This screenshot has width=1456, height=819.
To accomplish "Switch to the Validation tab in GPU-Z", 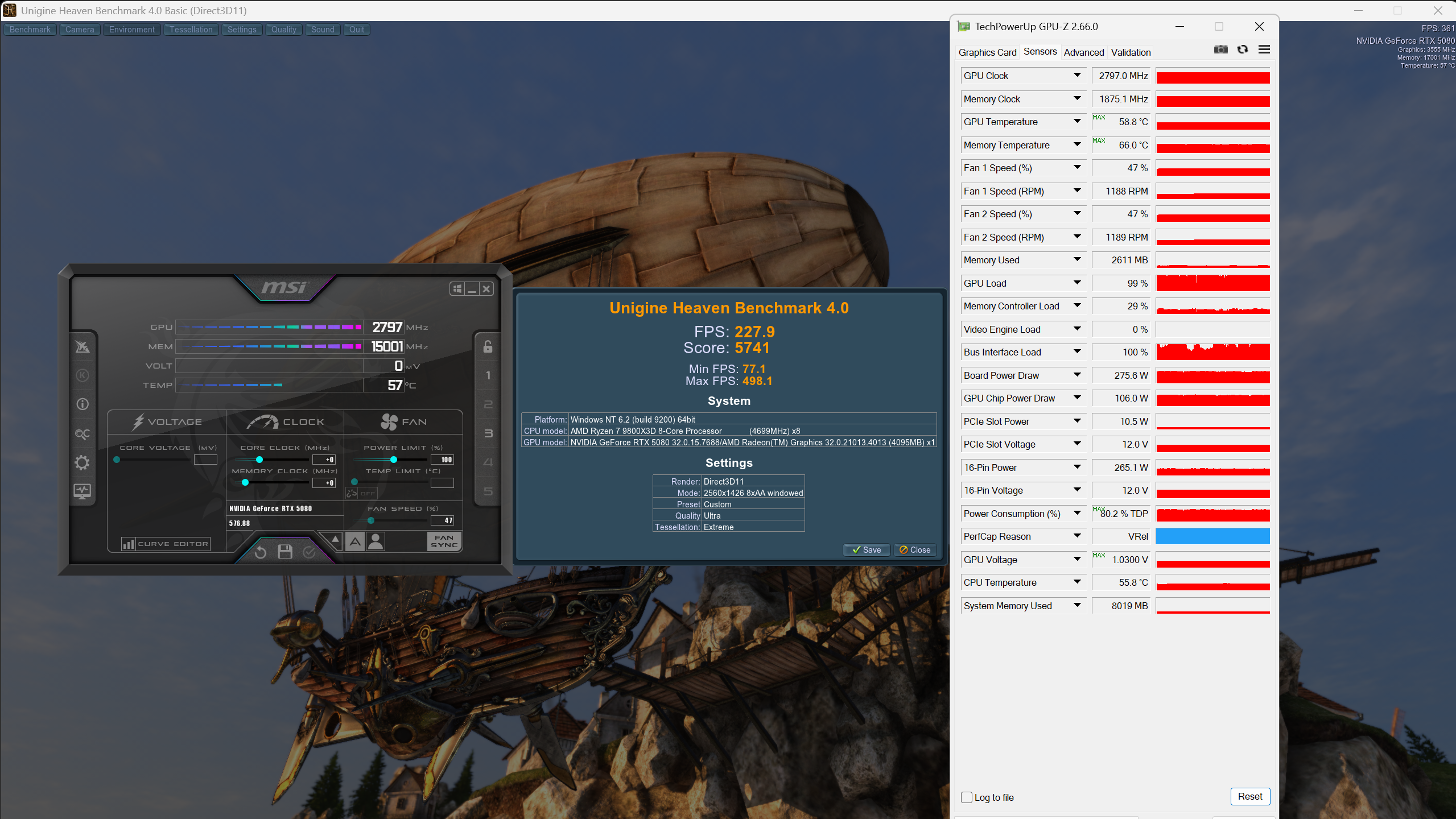I will (1131, 52).
